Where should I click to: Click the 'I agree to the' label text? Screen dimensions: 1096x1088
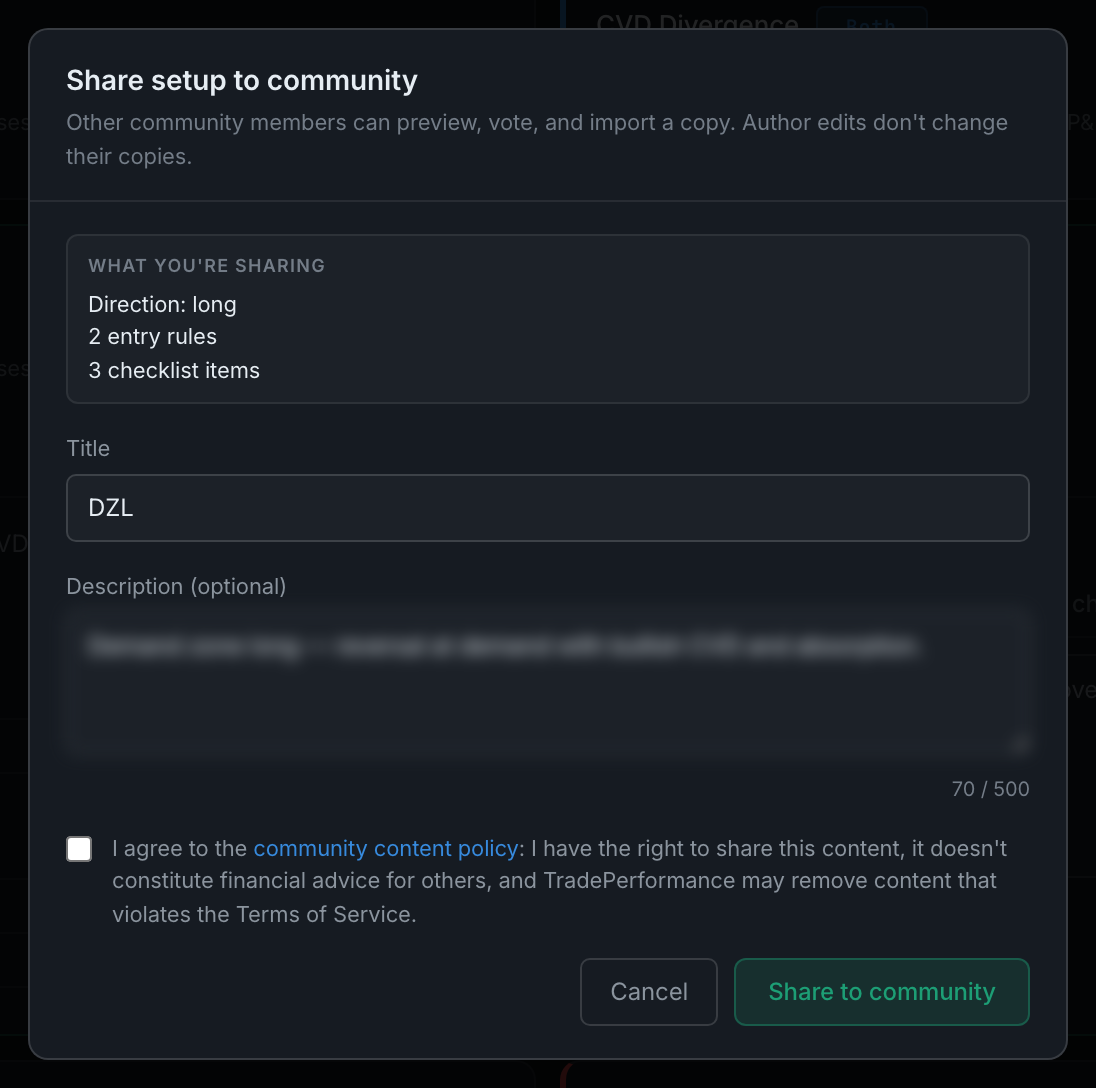tap(180, 848)
